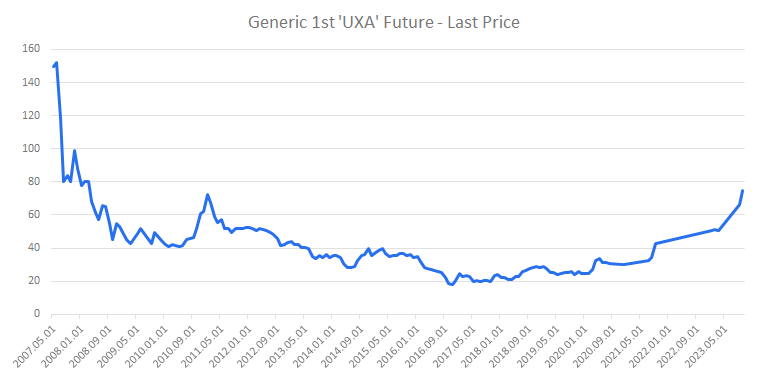Click the 2011 price spike near 72
This screenshot has height=380, width=767.
[x=207, y=195]
